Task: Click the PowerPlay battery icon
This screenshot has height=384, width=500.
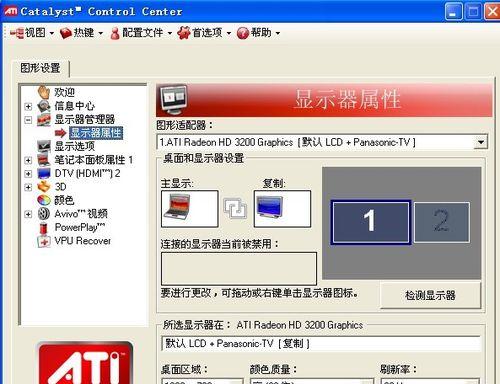Action: 44,228
